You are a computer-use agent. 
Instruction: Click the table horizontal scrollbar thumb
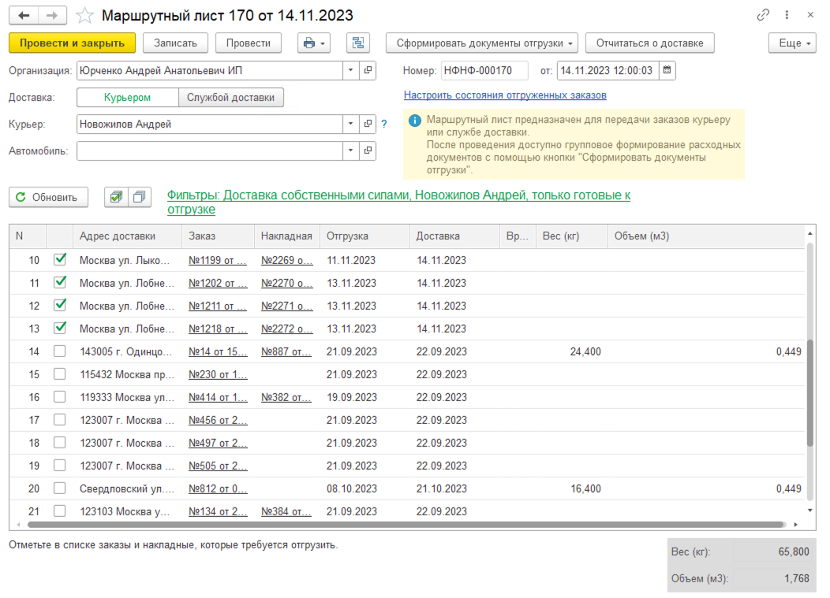coord(405,524)
